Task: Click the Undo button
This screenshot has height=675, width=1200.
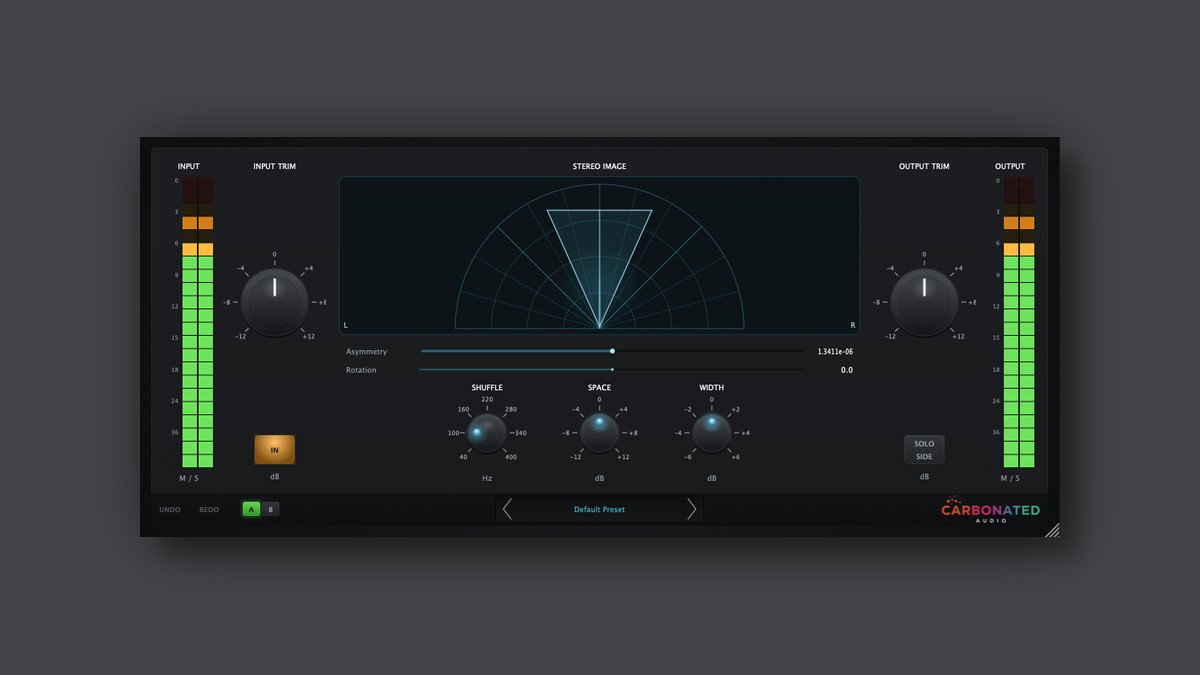Action: 170,510
